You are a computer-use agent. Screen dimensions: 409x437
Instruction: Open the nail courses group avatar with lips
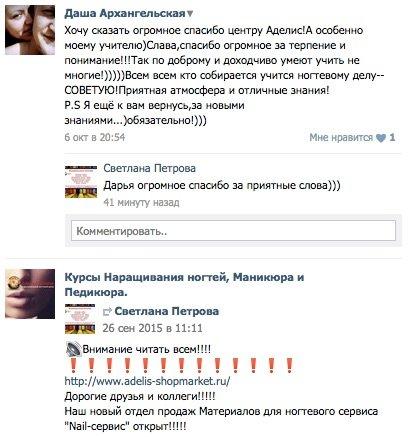click(30, 294)
